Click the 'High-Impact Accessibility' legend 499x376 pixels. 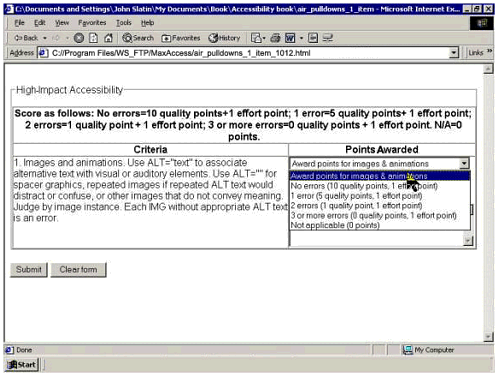[x=69, y=90]
